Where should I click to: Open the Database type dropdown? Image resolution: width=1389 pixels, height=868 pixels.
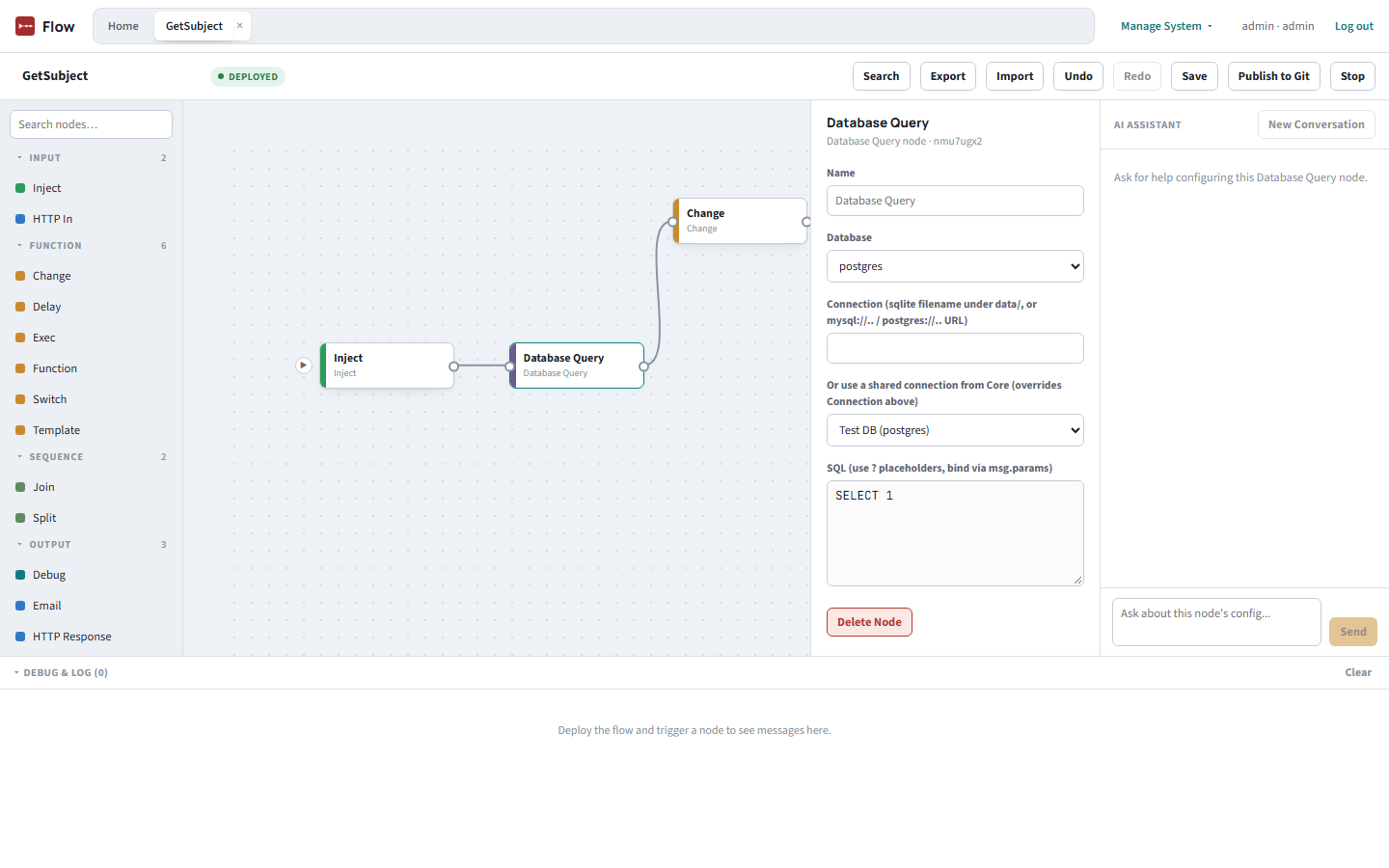click(x=955, y=266)
